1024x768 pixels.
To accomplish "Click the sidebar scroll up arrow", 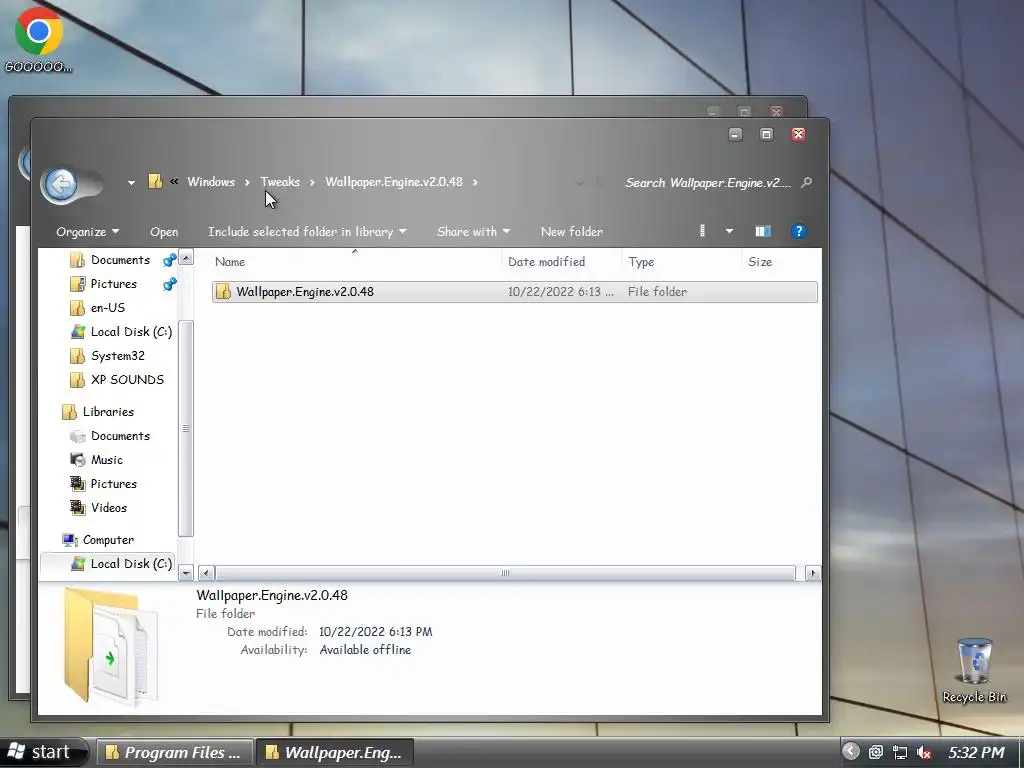I will tap(186, 257).
